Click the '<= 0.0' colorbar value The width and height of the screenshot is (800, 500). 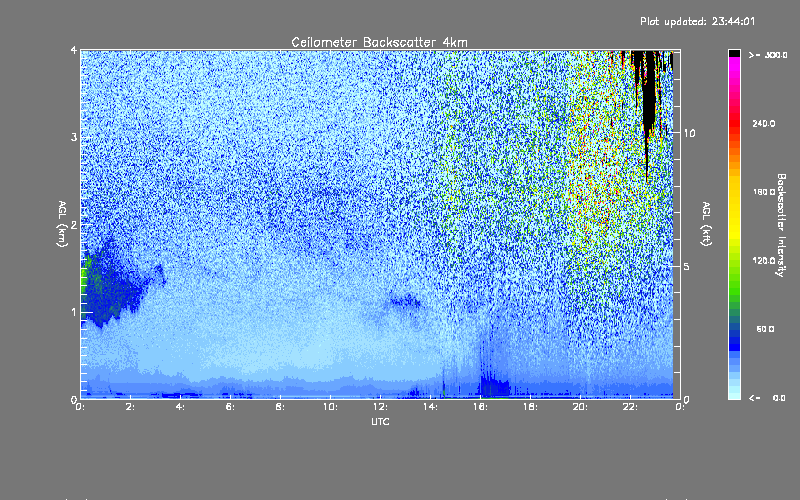[767, 398]
